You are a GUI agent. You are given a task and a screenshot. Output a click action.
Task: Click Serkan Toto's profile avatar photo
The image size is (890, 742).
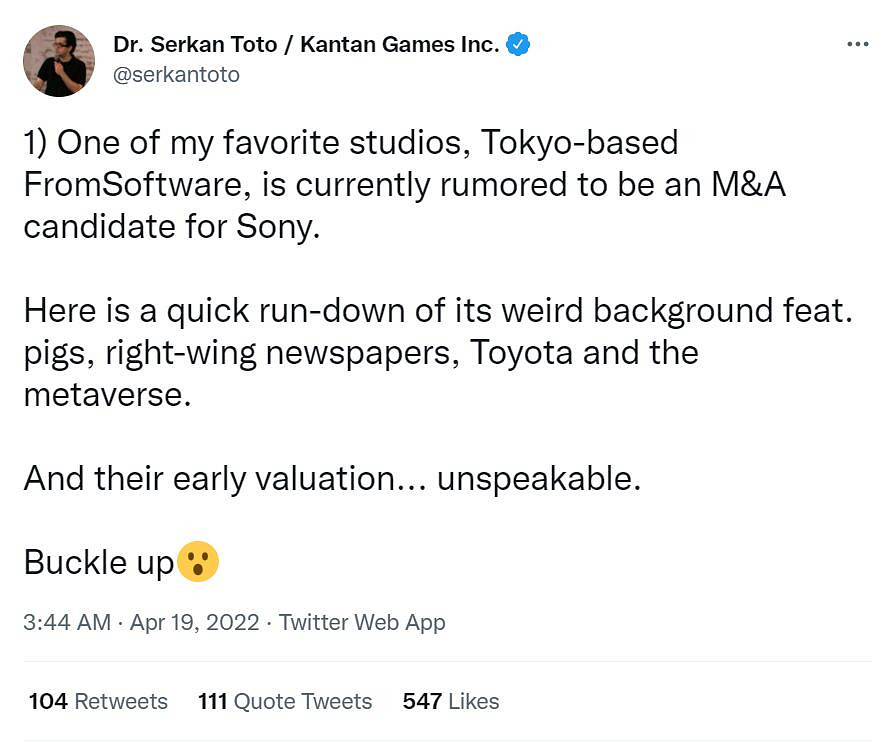click(x=61, y=60)
